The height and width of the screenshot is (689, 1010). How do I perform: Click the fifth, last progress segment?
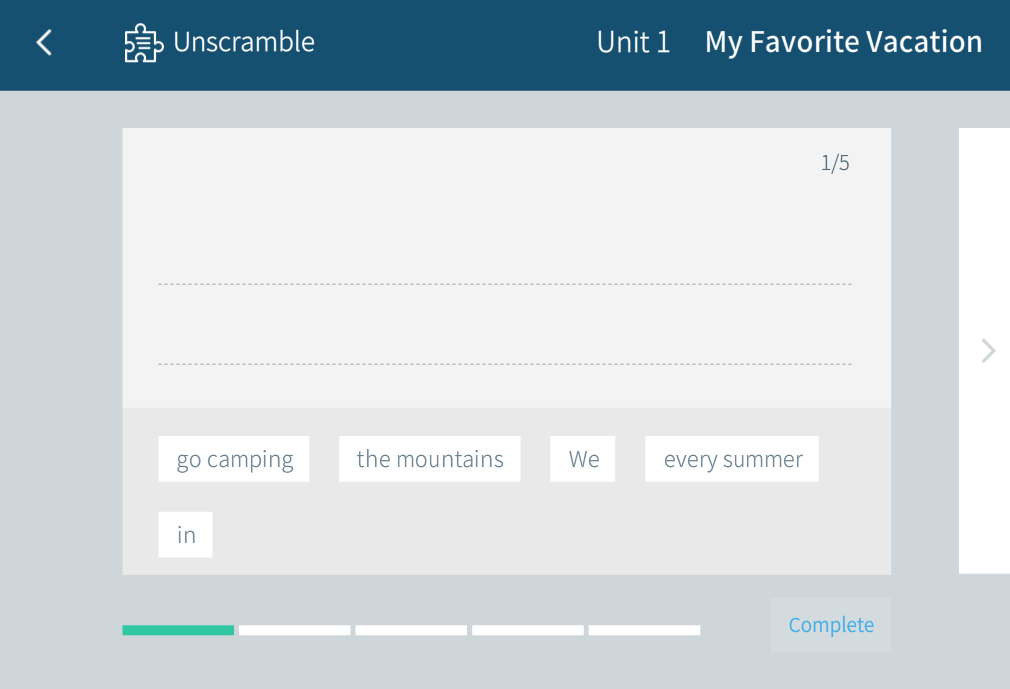click(644, 630)
